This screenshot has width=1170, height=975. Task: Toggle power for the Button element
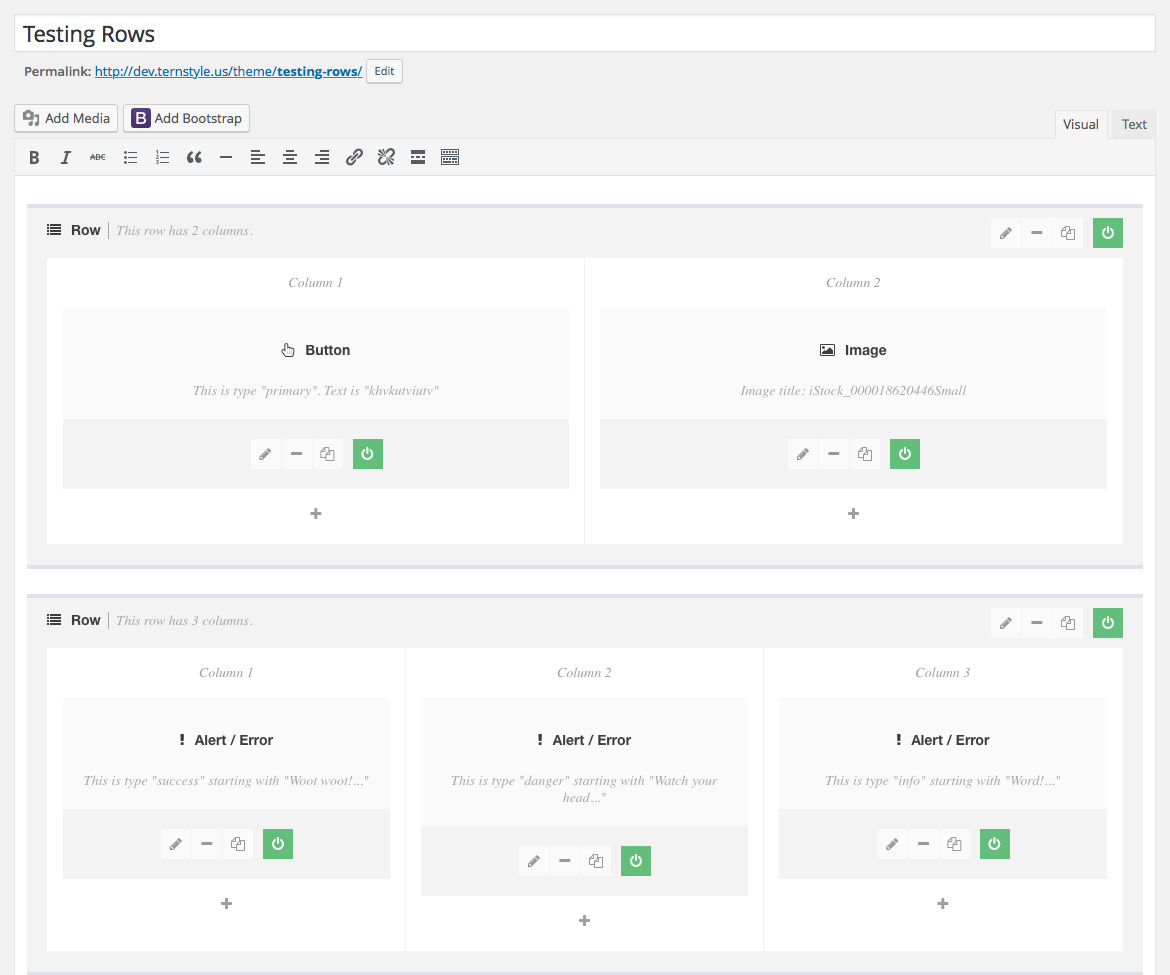tap(367, 454)
